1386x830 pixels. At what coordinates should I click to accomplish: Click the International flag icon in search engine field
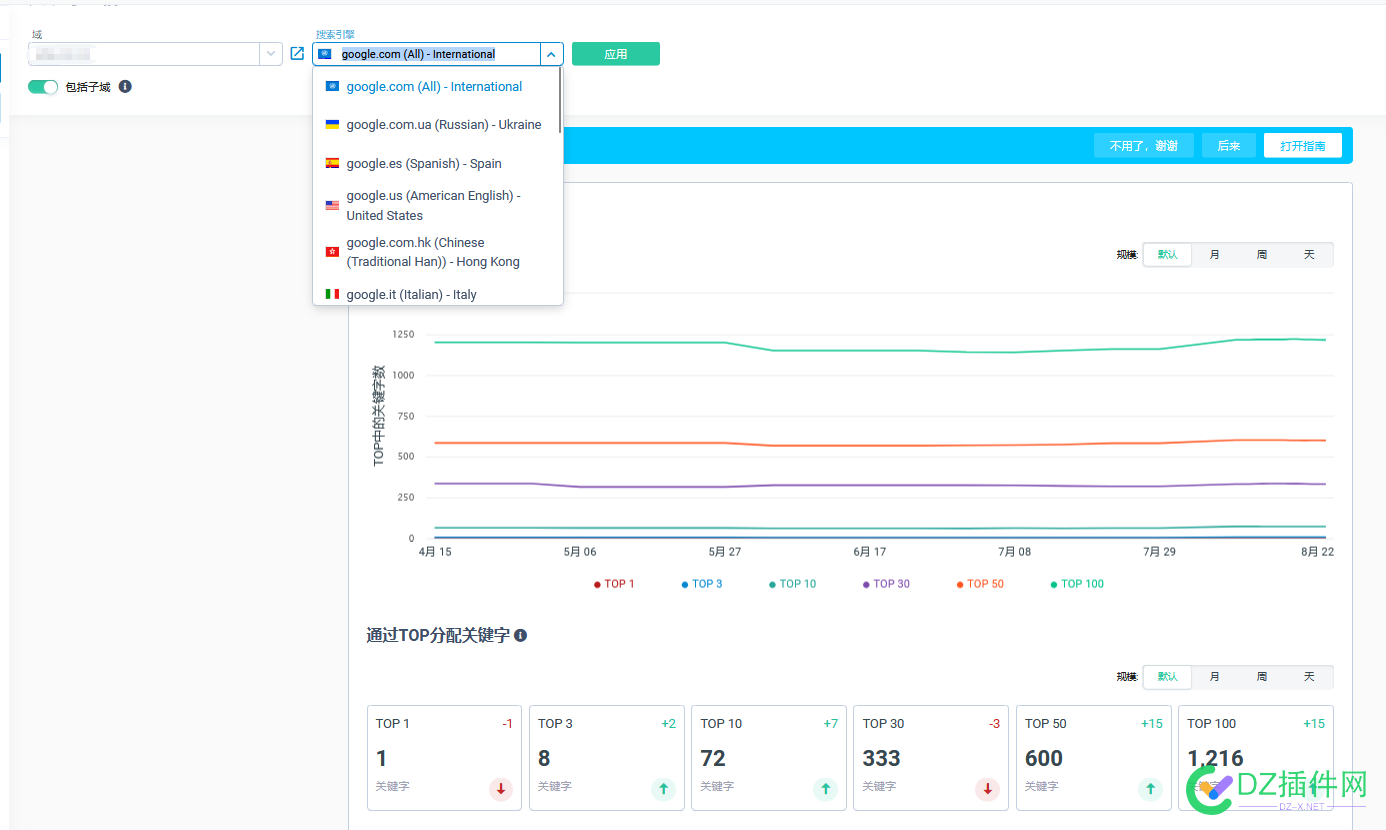(x=325, y=54)
